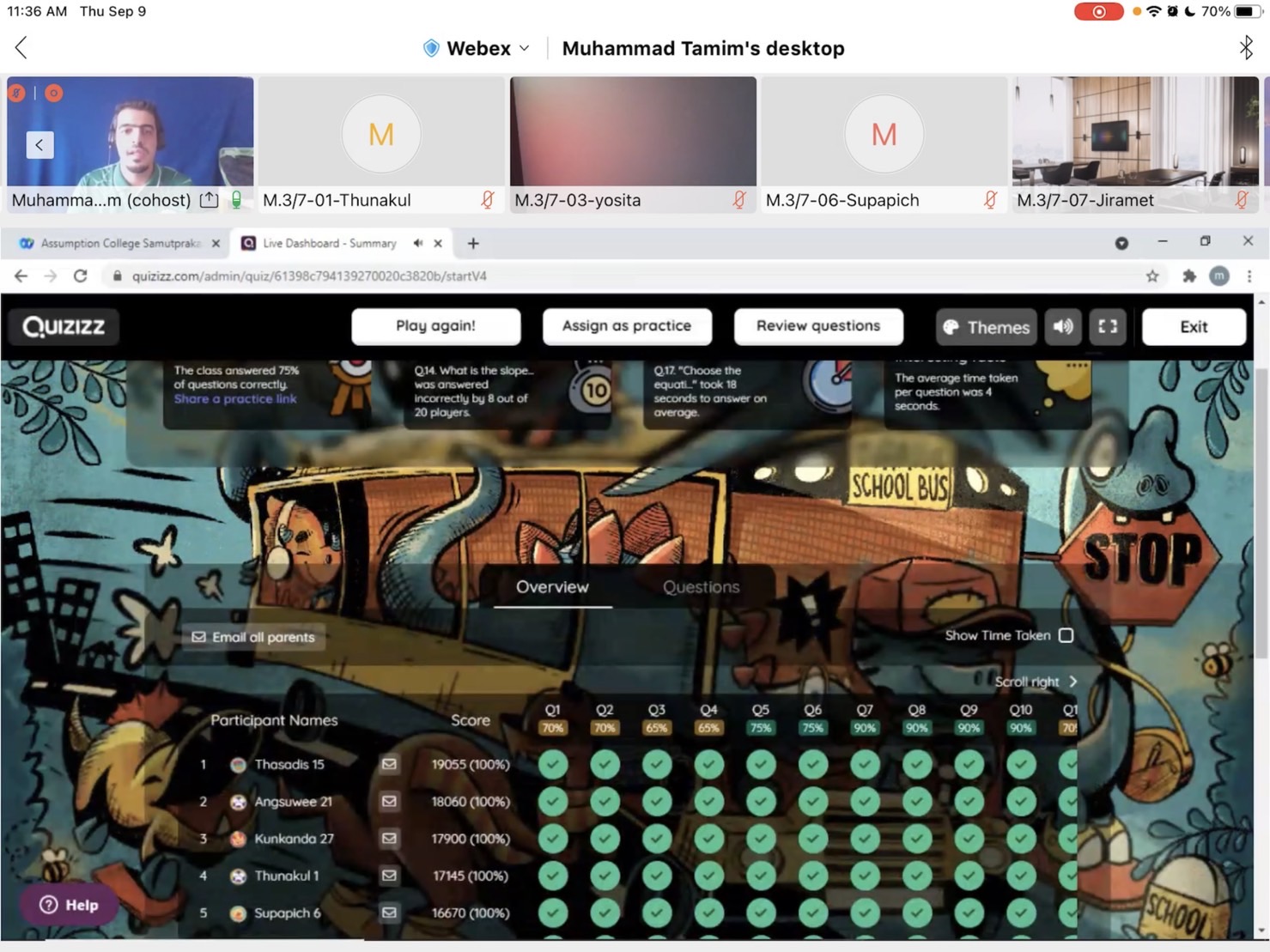Click the Q5 column header
Screen dimensions: 1270x952
pyautogui.click(x=761, y=719)
